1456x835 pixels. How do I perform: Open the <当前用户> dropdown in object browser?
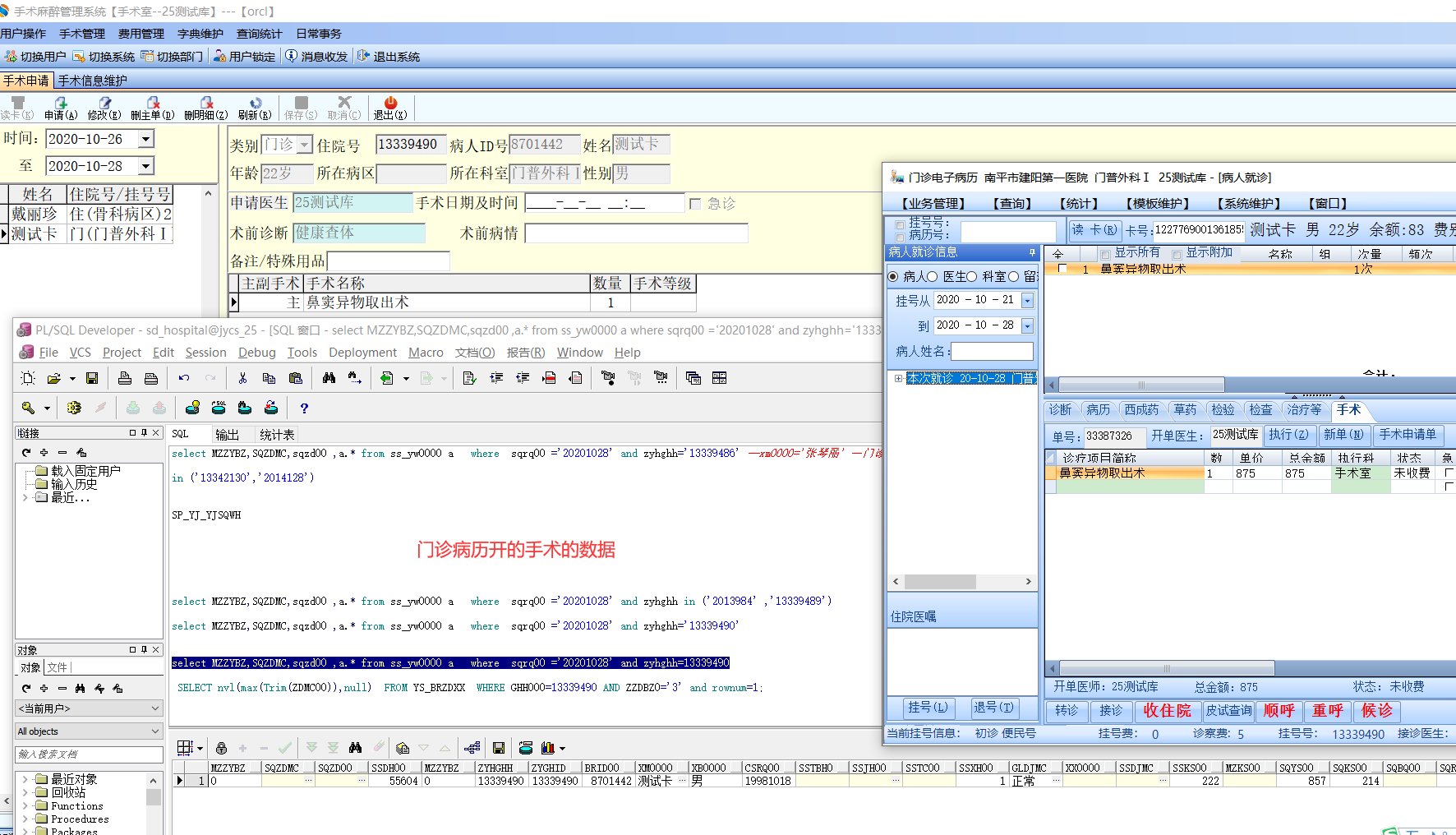coord(155,708)
